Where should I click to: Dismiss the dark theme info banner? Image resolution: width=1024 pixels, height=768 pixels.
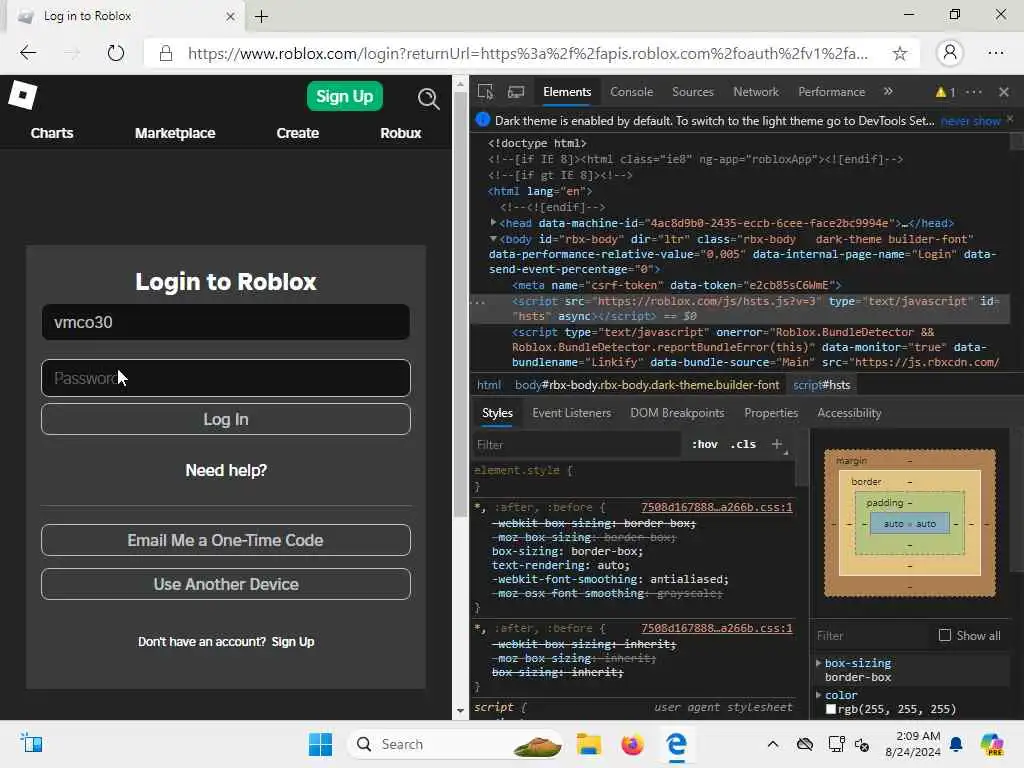[1010, 119]
